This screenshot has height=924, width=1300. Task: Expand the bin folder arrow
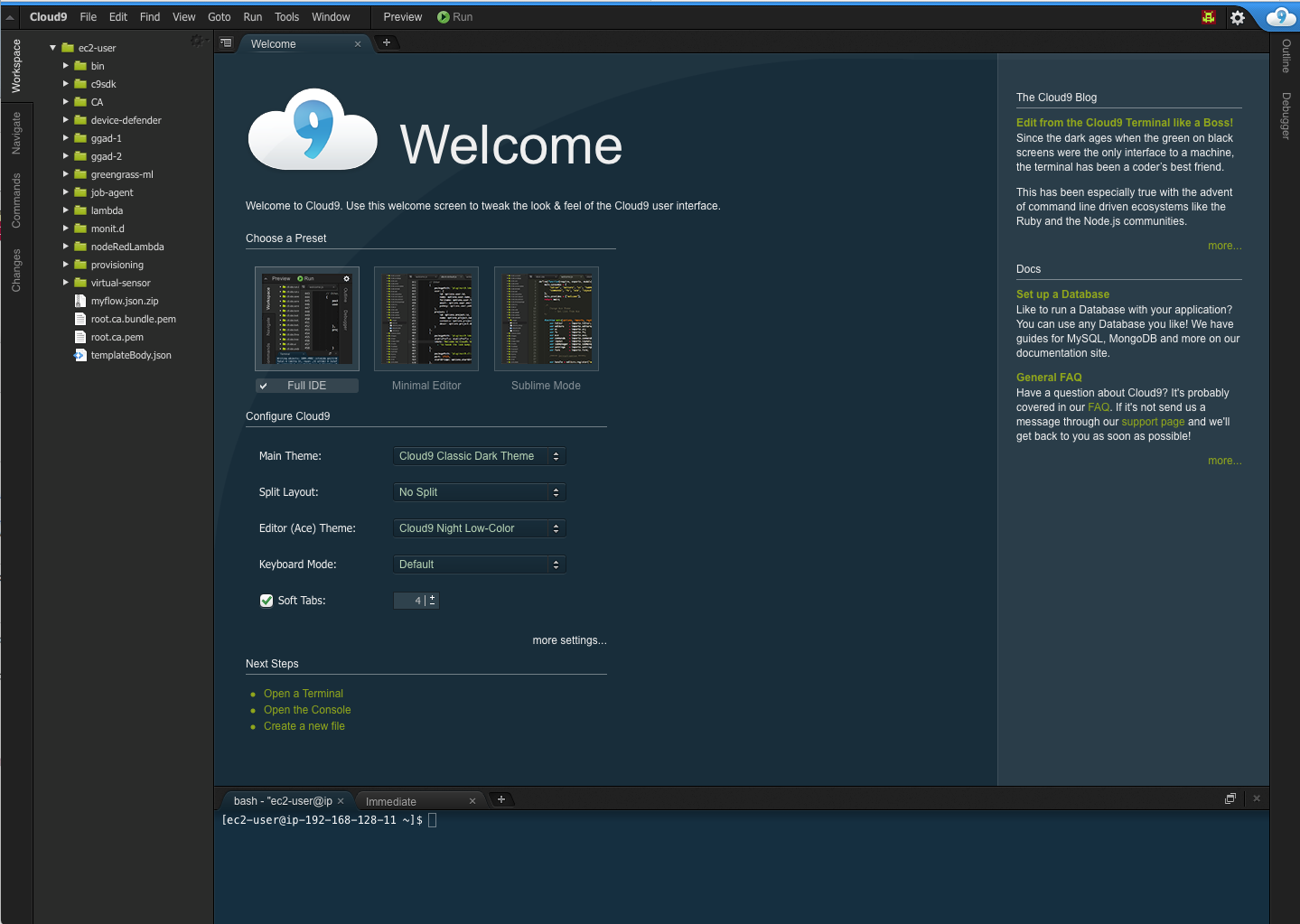pos(65,66)
